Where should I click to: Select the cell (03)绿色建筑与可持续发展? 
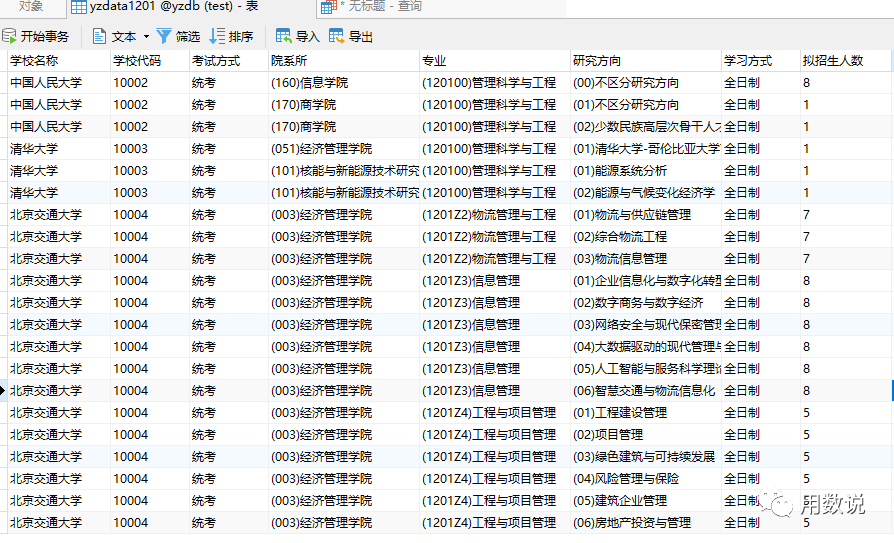pos(646,457)
